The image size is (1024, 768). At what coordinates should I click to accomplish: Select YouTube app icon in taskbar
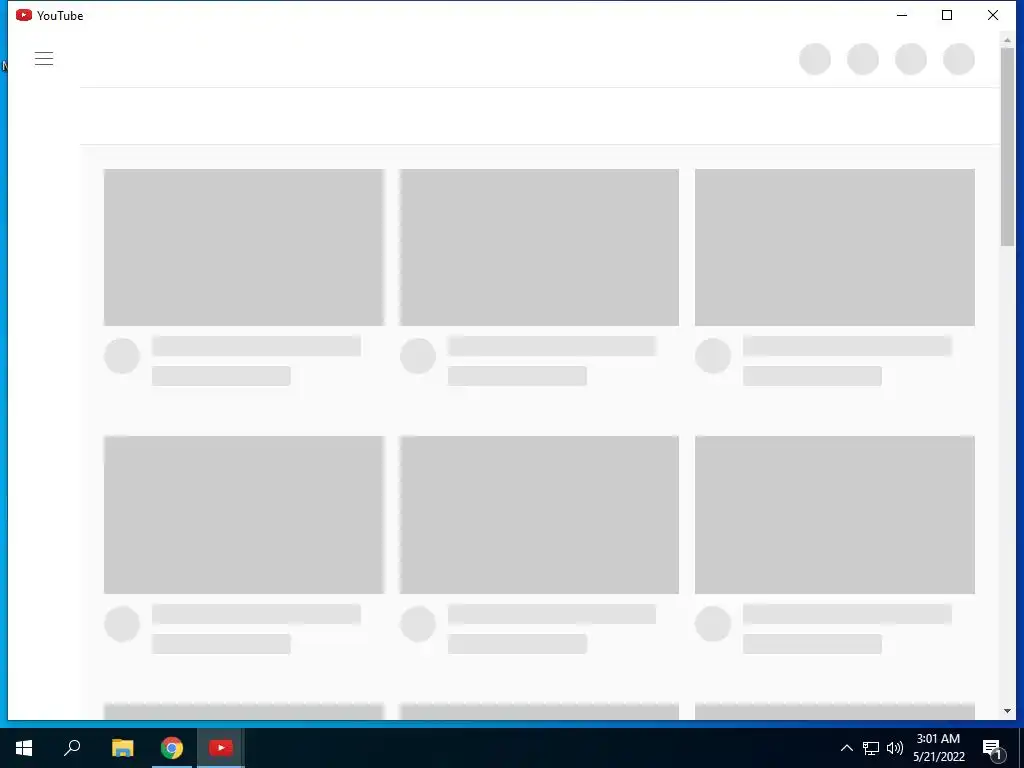(x=221, y=748)
